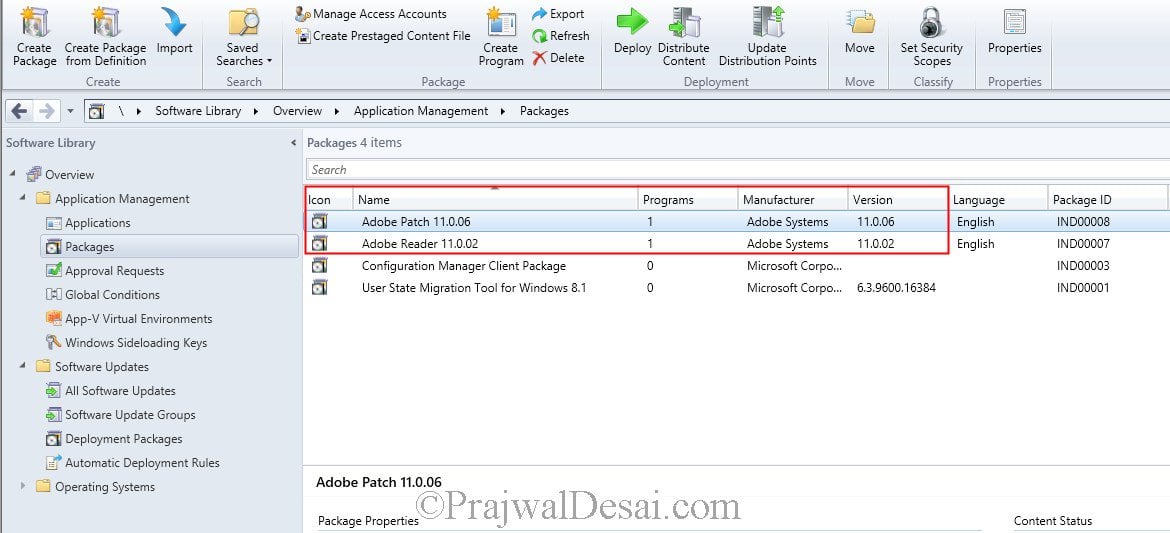The width and height of the screenshot is (1170, 533).
Task: Click the IND00008 package ID cell
Action: pos(1083,222)
